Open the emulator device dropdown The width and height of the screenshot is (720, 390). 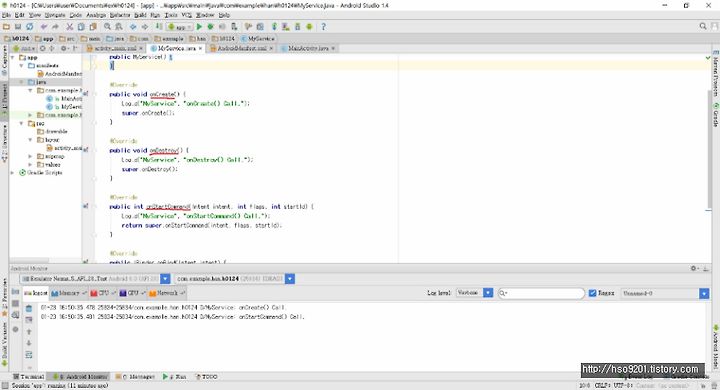165,279
